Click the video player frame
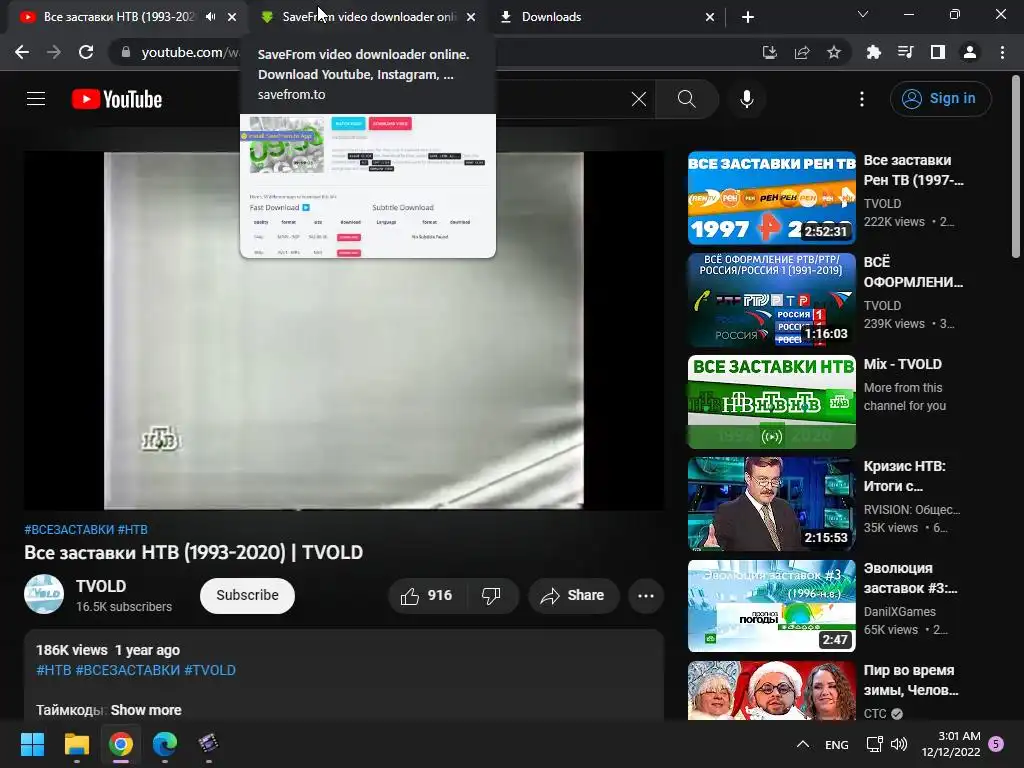Viewport: 1024px width, 768px height. click(344, 330)
